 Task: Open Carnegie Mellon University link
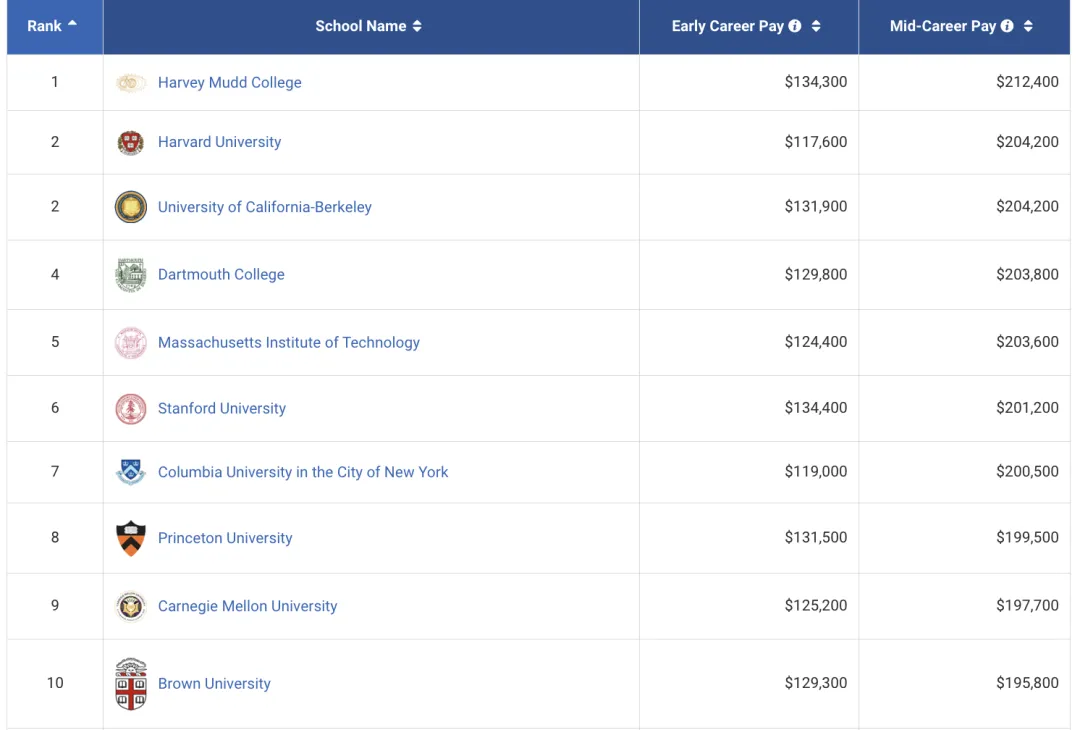click(x=247, y=606)
